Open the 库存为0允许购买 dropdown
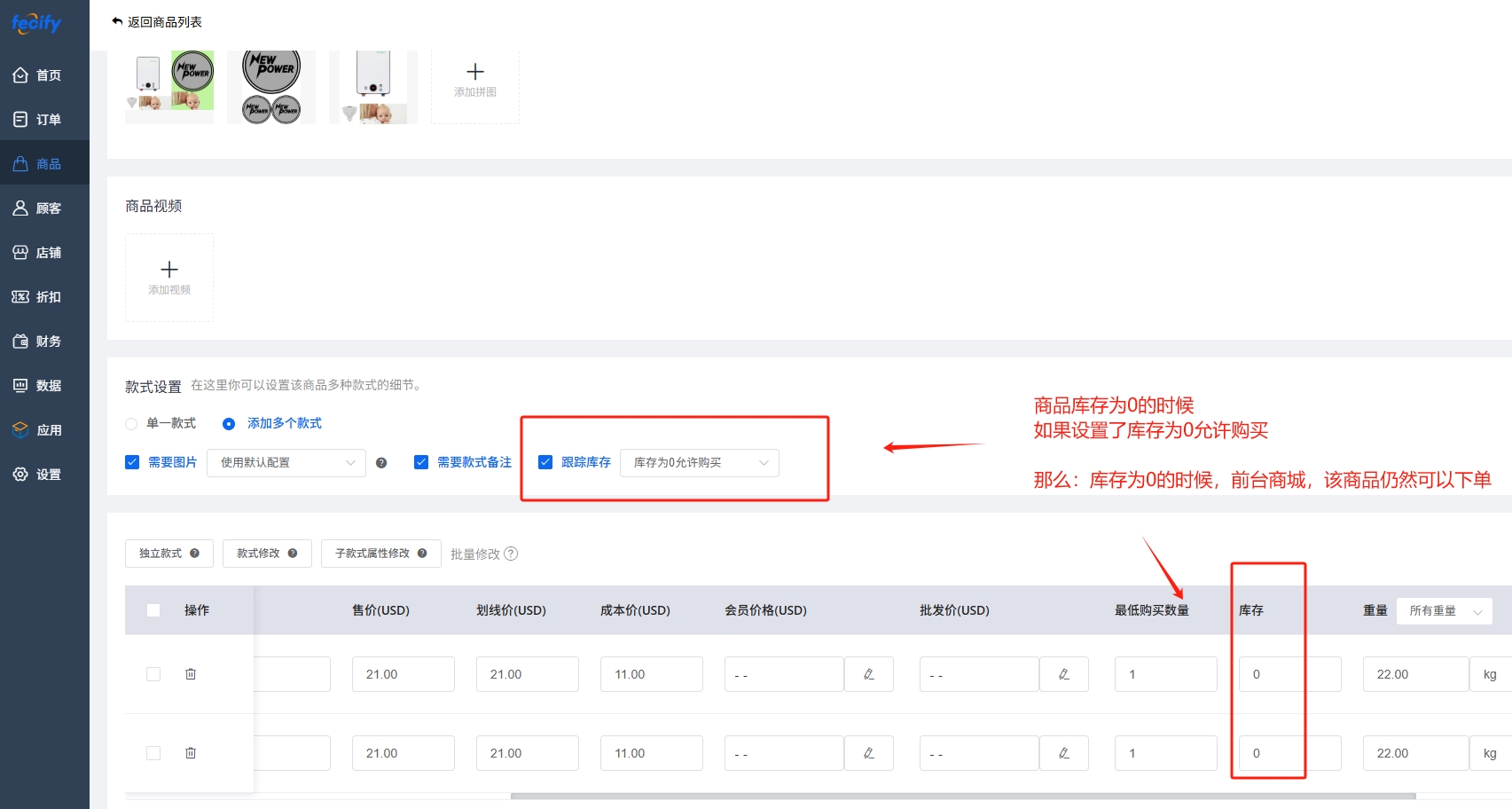 point(699,463)
